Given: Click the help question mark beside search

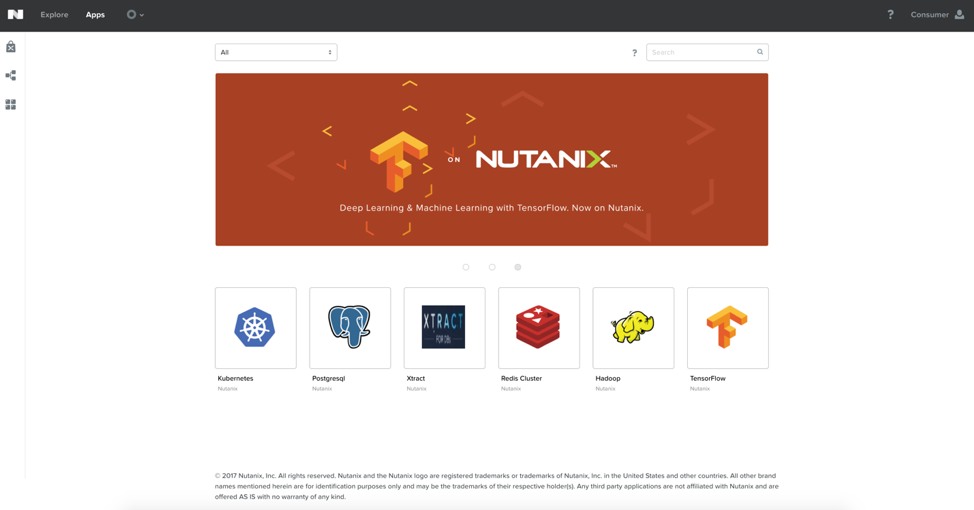Looking at the screenshot, I should tap(634, 53).
